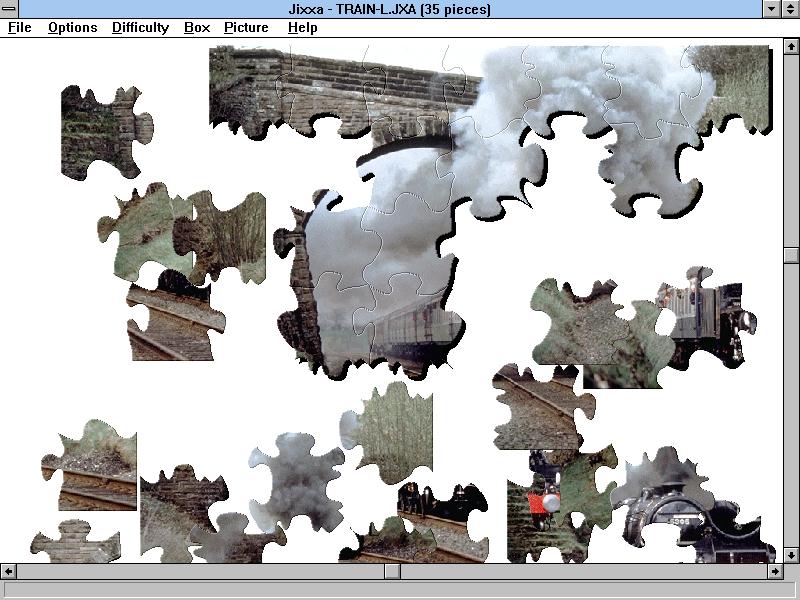Open the Help menu
This screenshot has width=800, height=600.
303,28
